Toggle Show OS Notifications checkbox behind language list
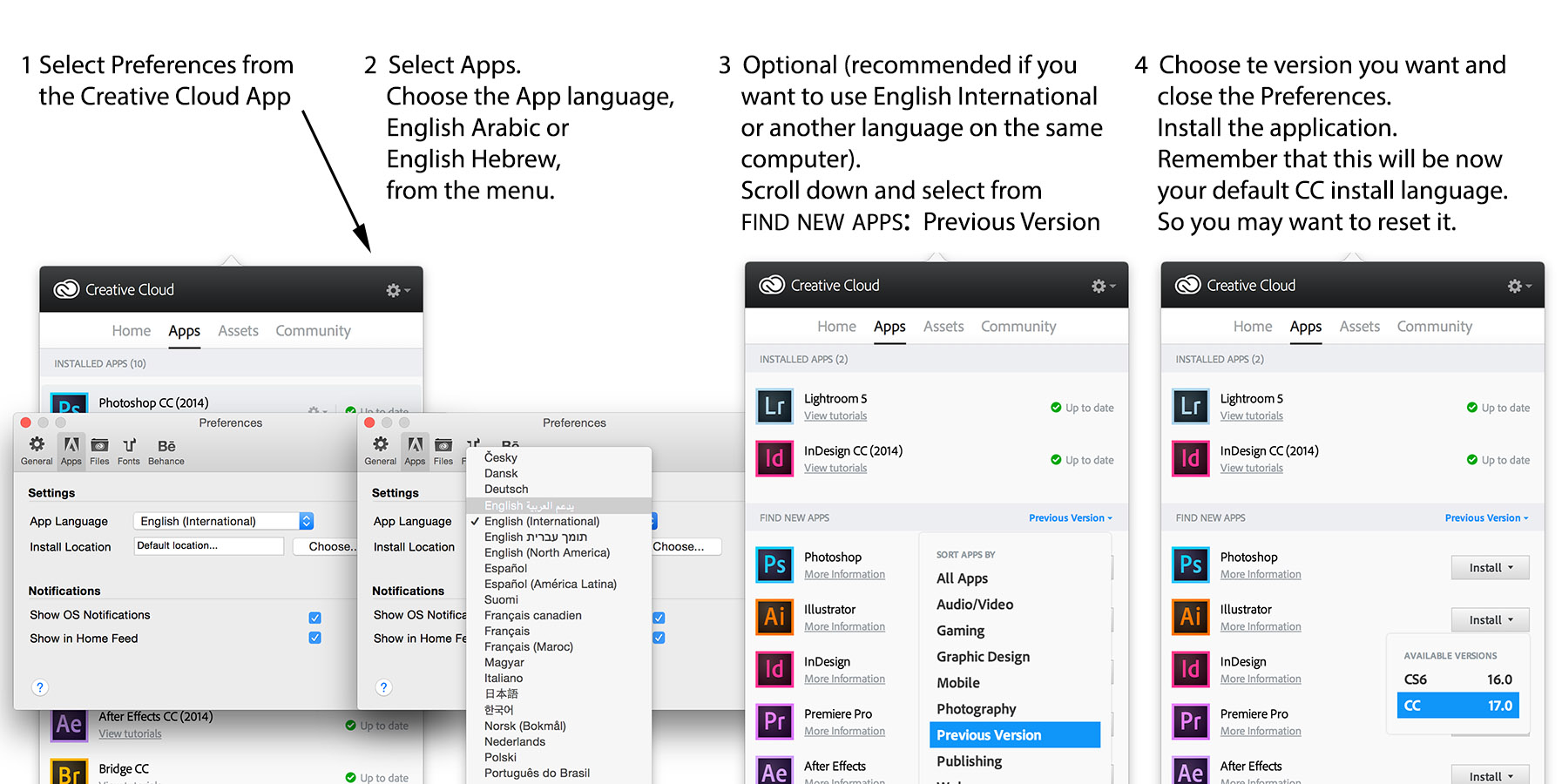This screenshot has height=784, width=1562. tap(659, 618)
